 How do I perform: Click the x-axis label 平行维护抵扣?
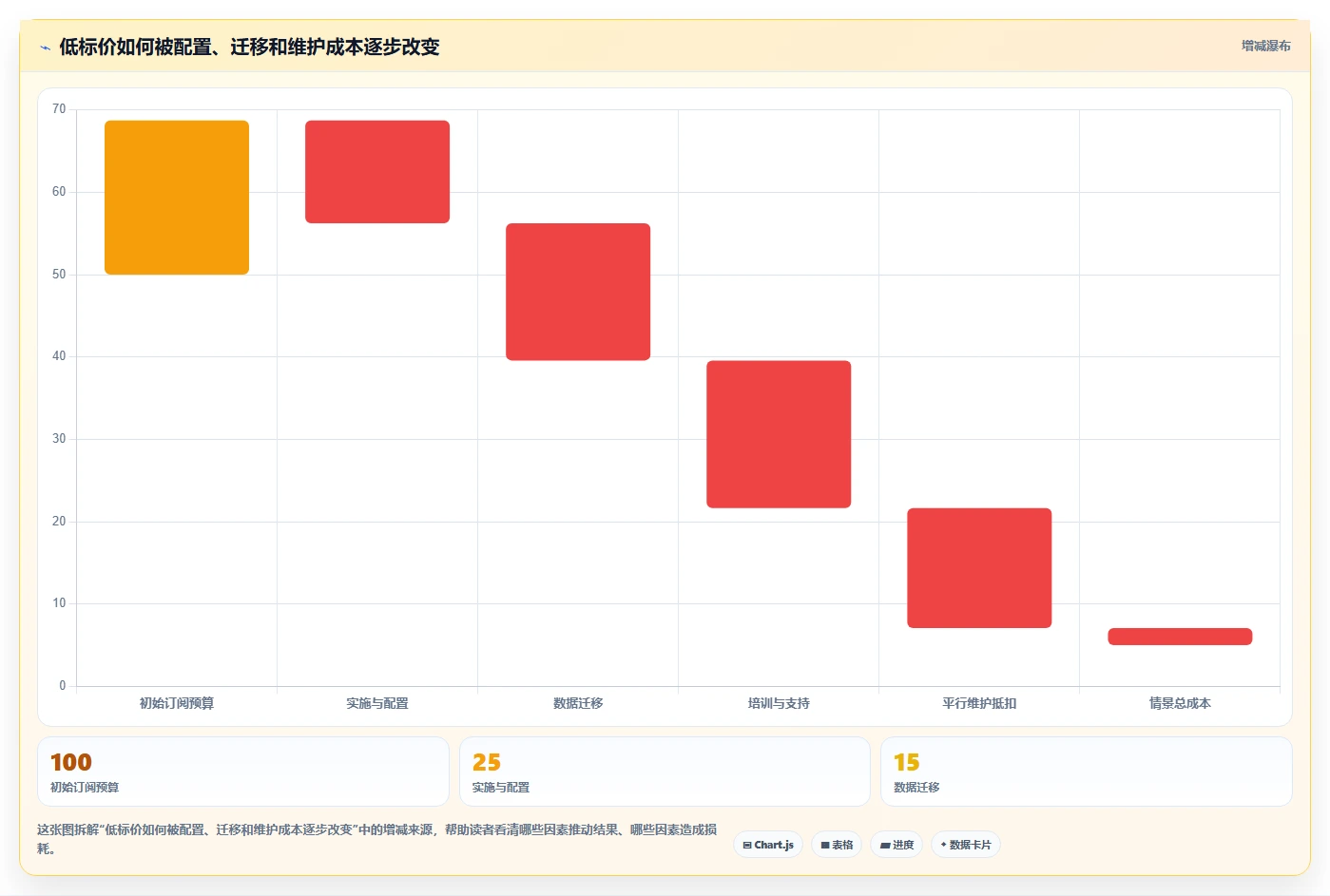click(979, 703)
